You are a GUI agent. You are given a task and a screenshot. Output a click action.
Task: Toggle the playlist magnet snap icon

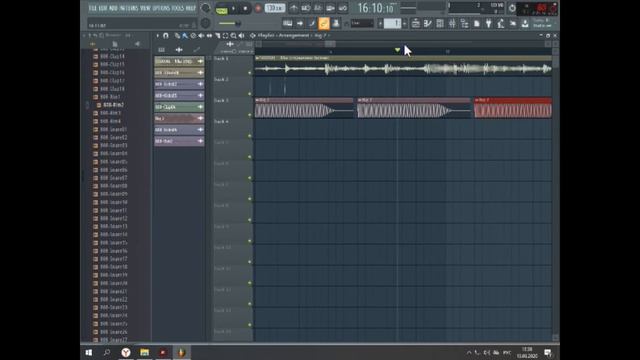click(166, 36)
